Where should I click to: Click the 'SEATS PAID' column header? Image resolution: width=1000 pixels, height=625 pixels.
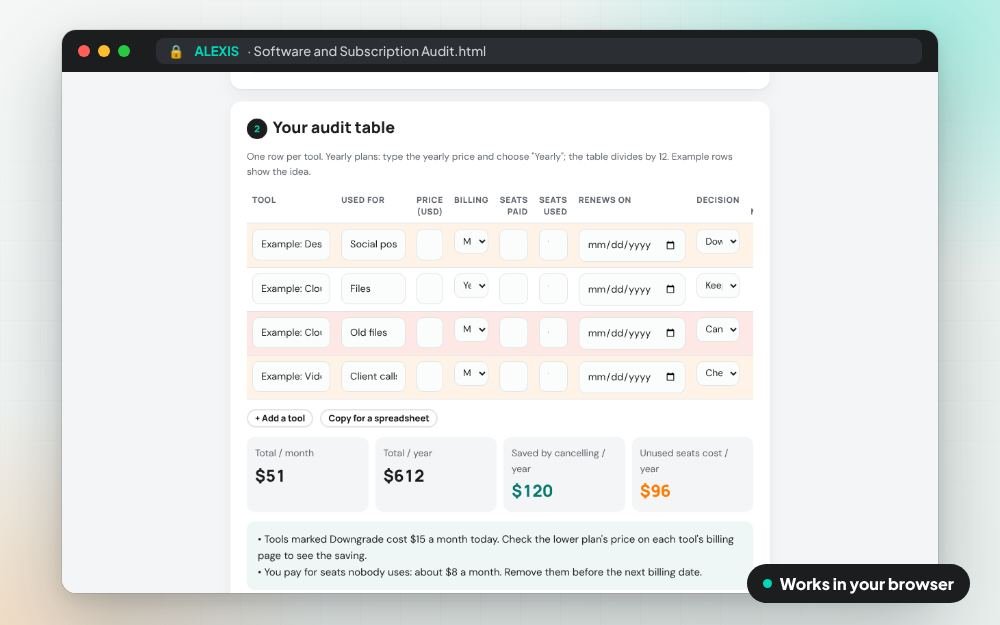coord(514,206)
